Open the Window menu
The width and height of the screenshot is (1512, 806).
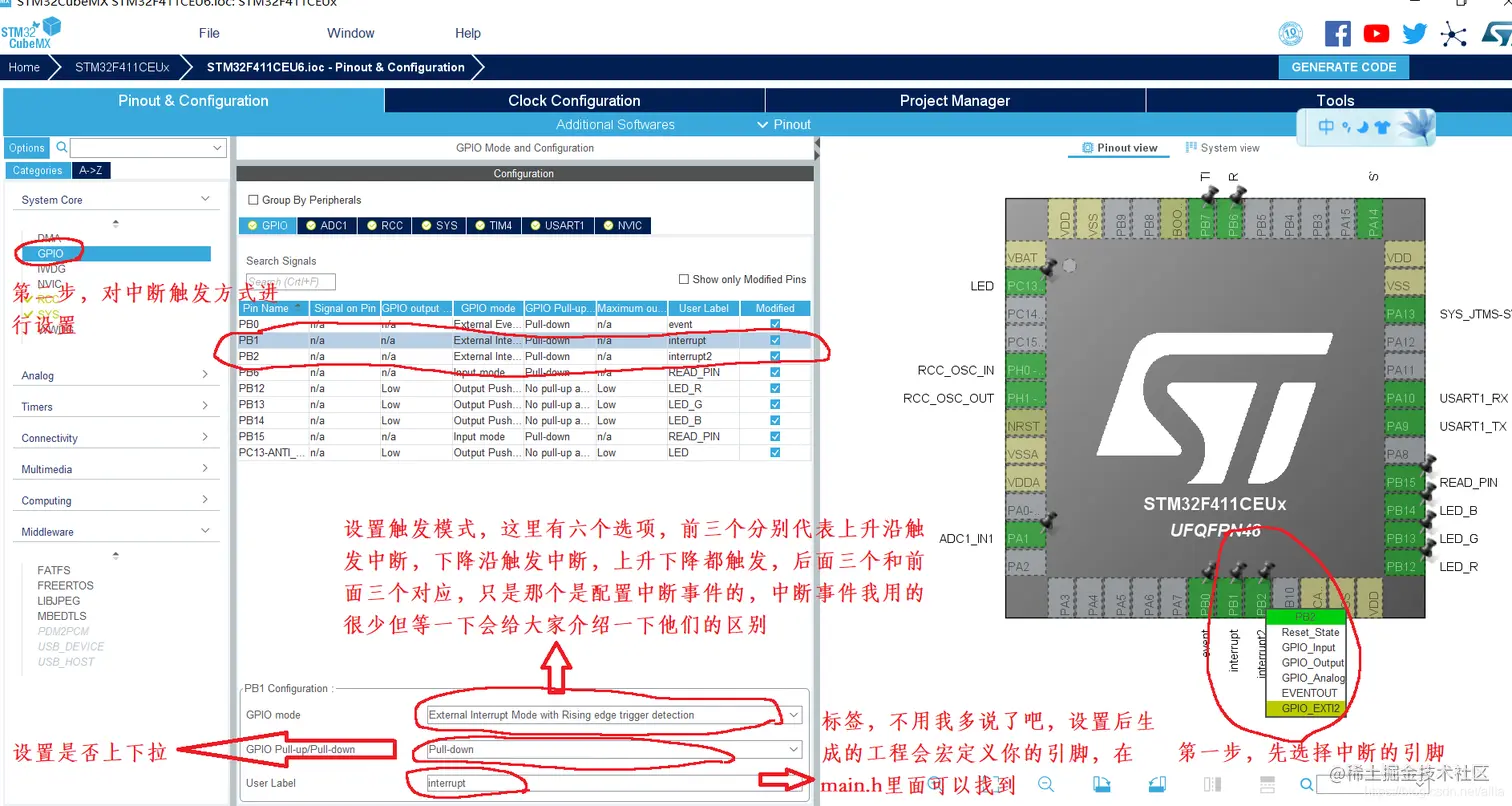click(x=351, y=33)
